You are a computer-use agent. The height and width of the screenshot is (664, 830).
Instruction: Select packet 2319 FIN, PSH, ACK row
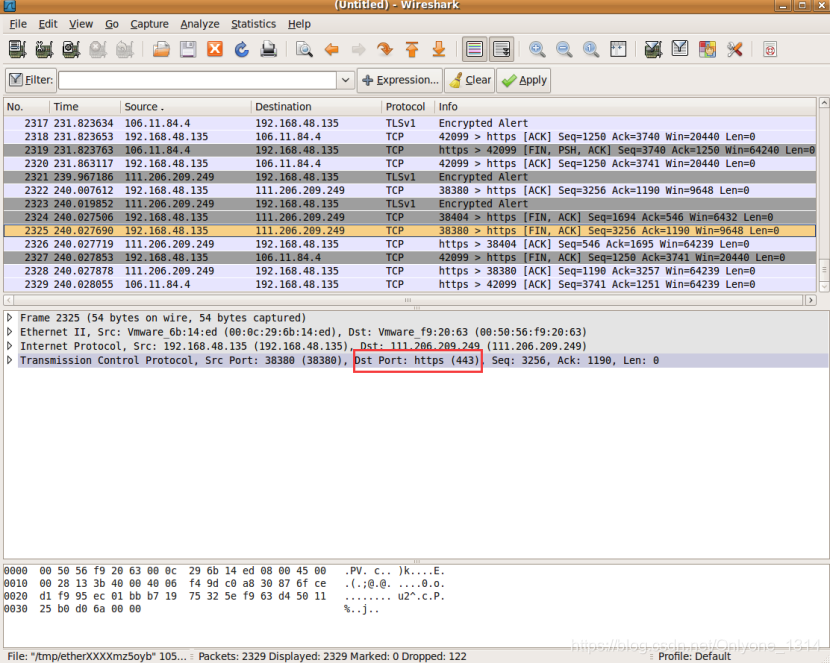pos(410,150)
